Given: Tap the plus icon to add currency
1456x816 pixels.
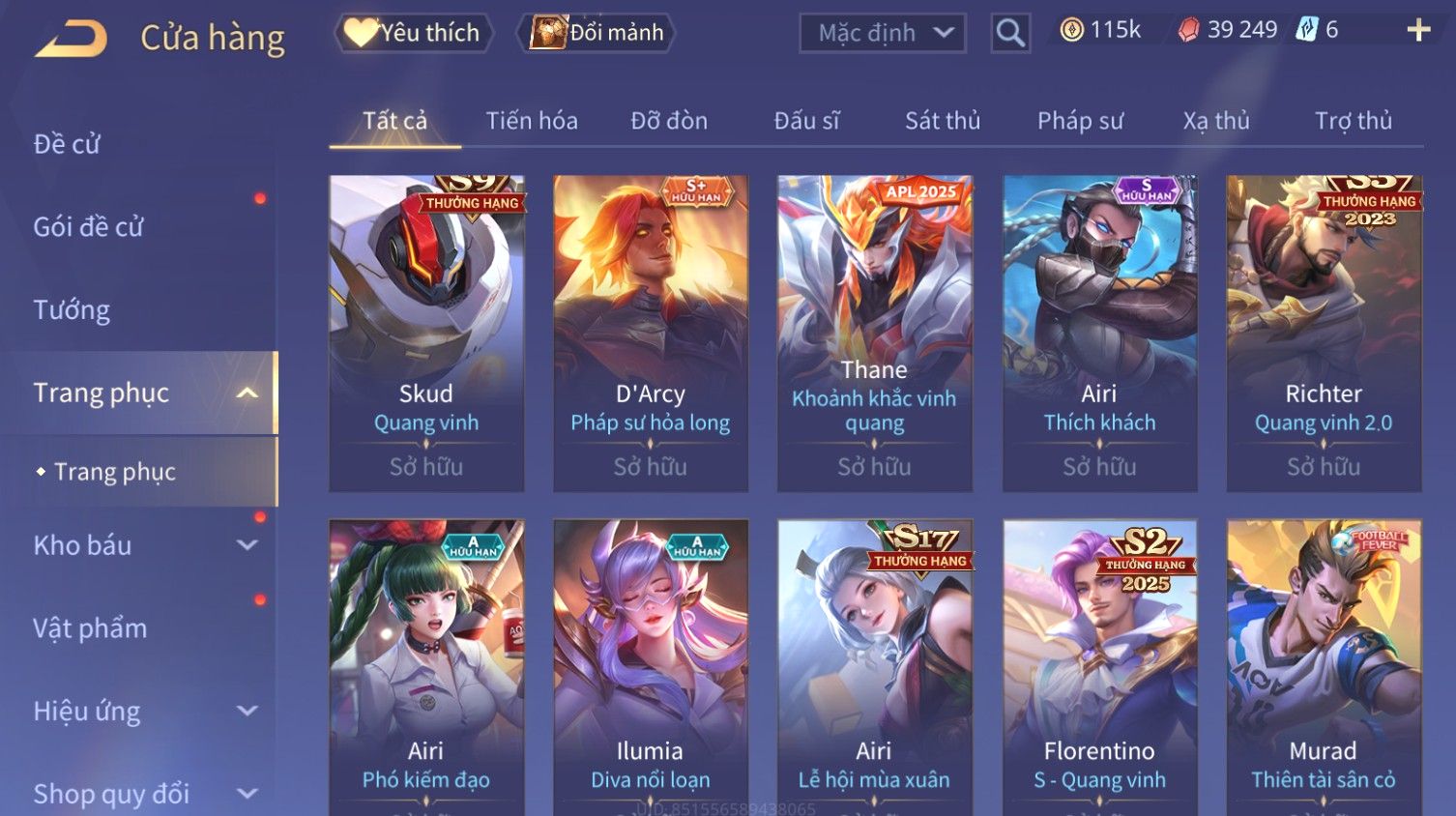Looking at the screenshot, I should 1418,31.
